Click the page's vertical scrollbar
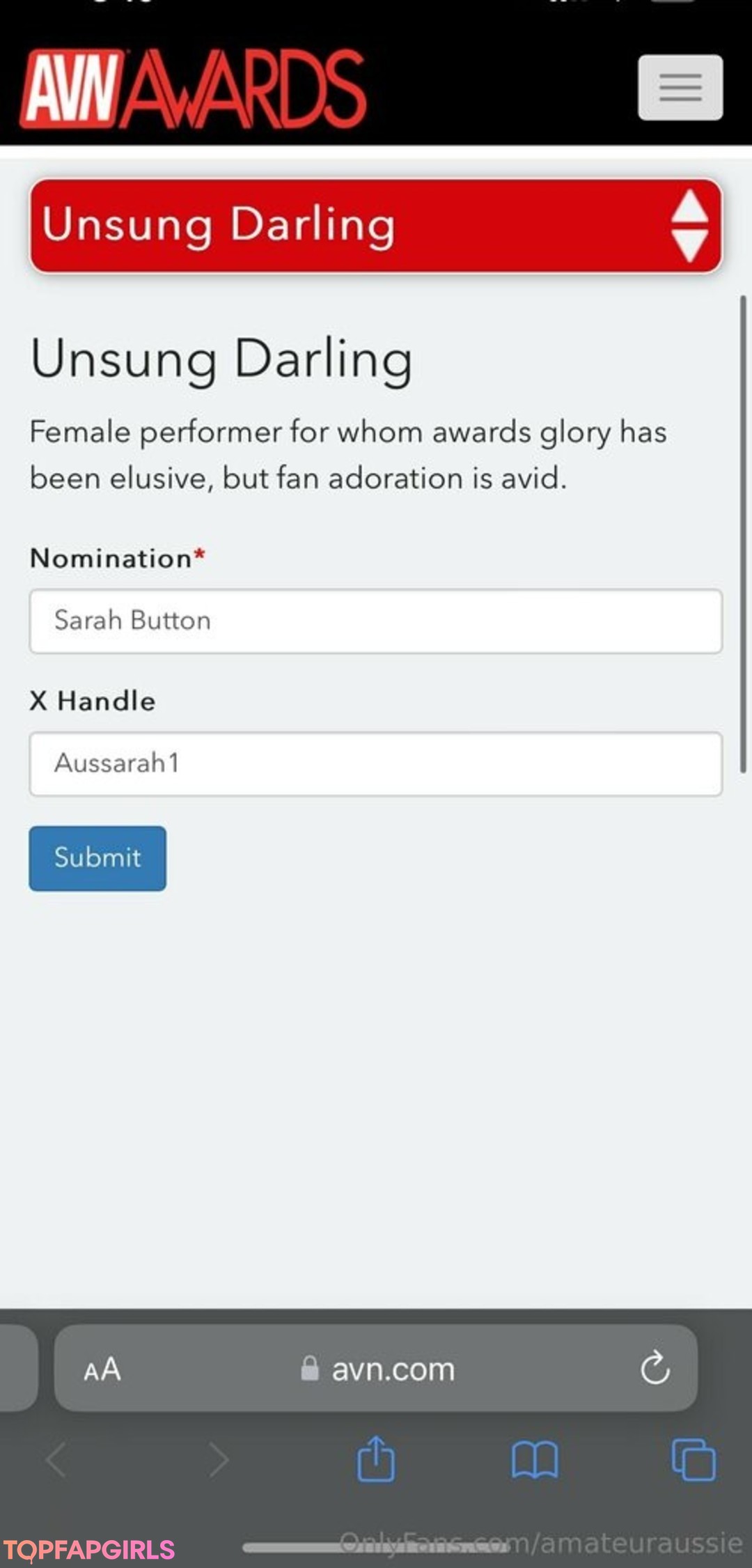 point(744,534)
